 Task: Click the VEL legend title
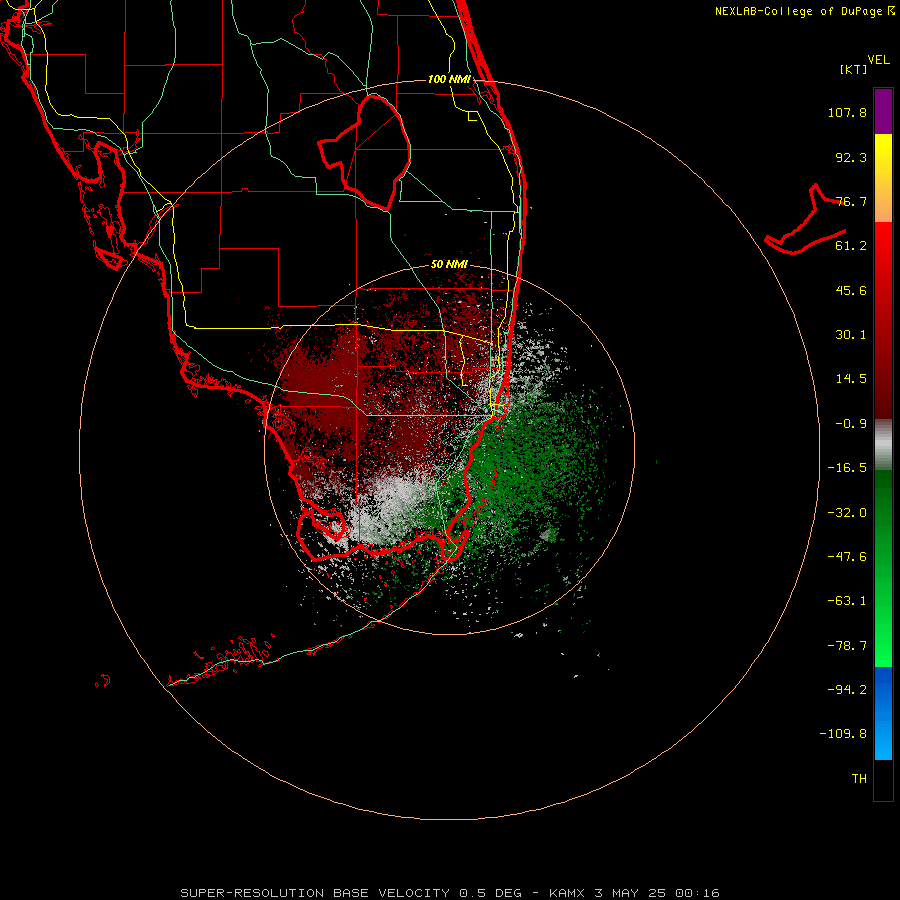point(878,59)
